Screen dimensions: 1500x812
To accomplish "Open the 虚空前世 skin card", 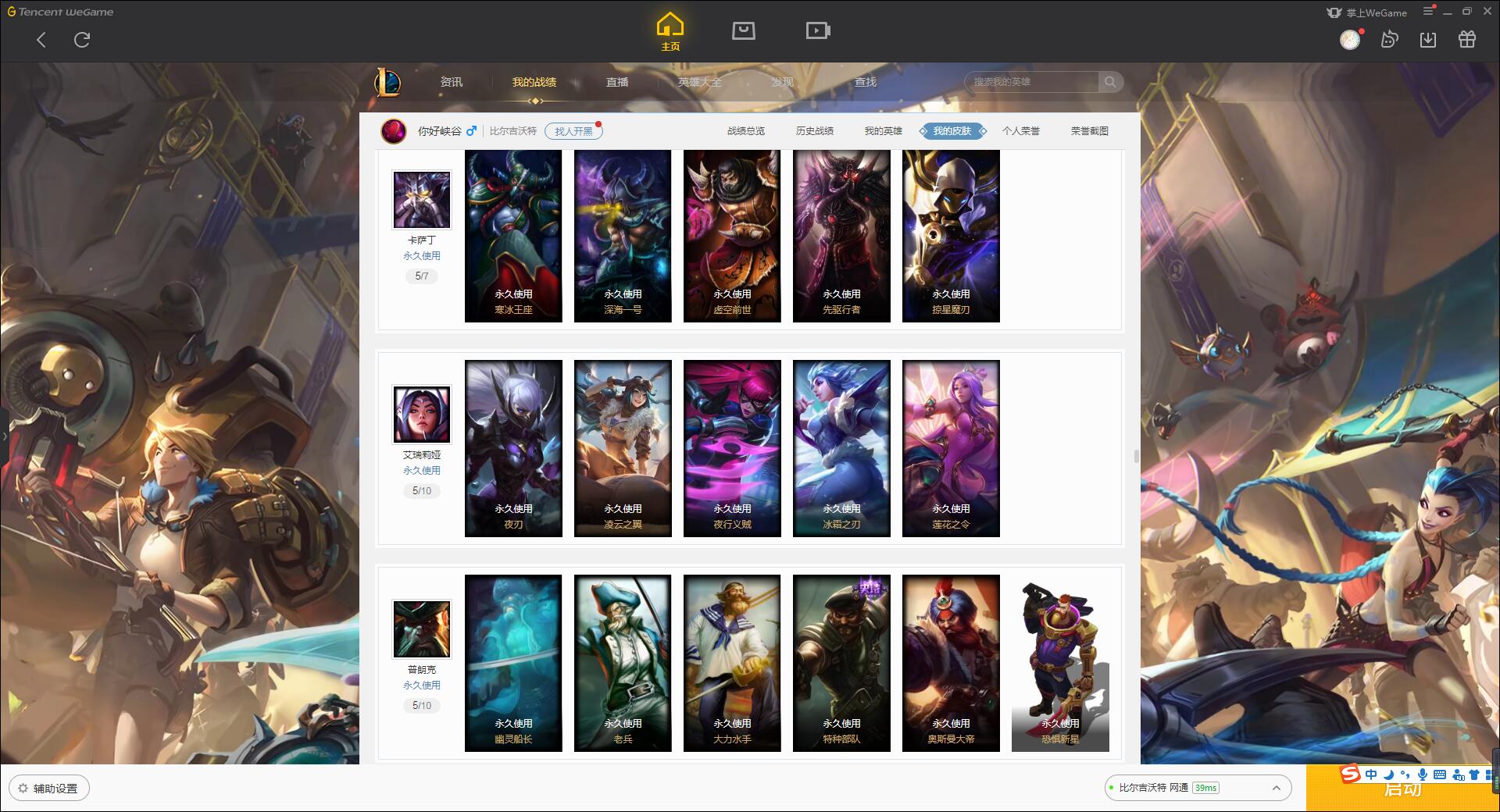I will click(x=732, y=236).
